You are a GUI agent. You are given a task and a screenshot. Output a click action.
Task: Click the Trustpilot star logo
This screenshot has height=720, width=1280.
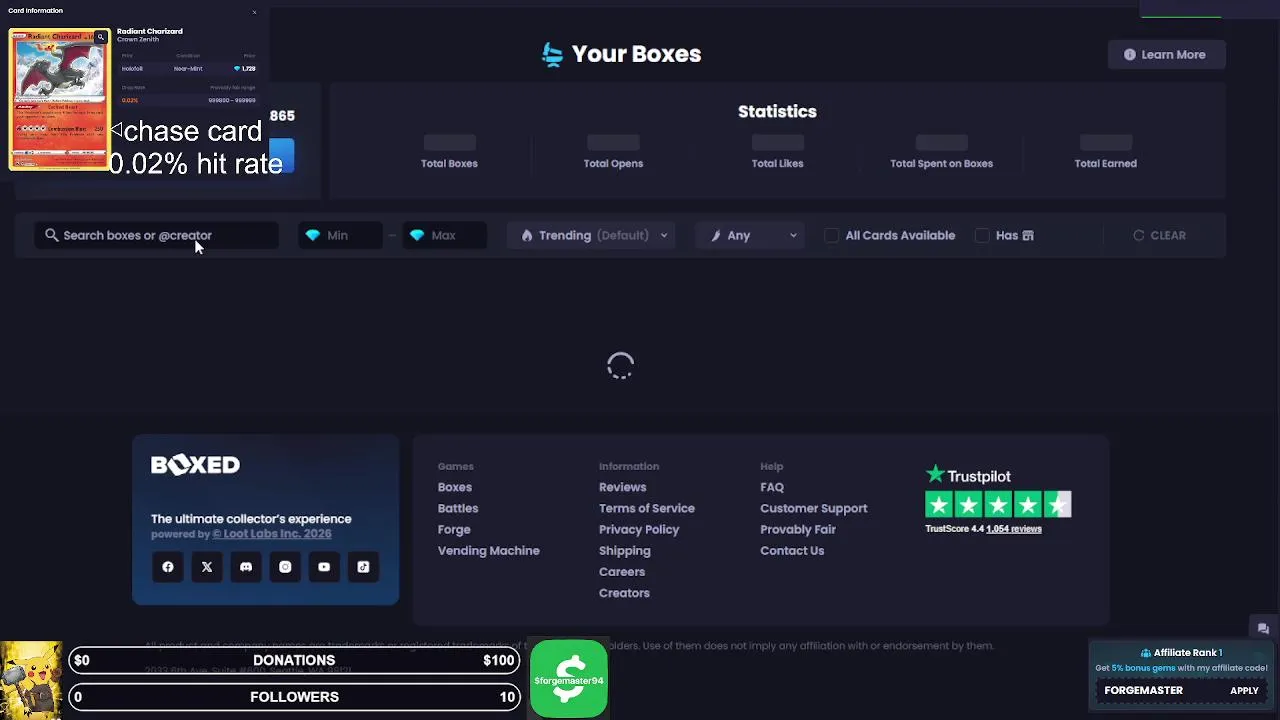click(935, 475)
